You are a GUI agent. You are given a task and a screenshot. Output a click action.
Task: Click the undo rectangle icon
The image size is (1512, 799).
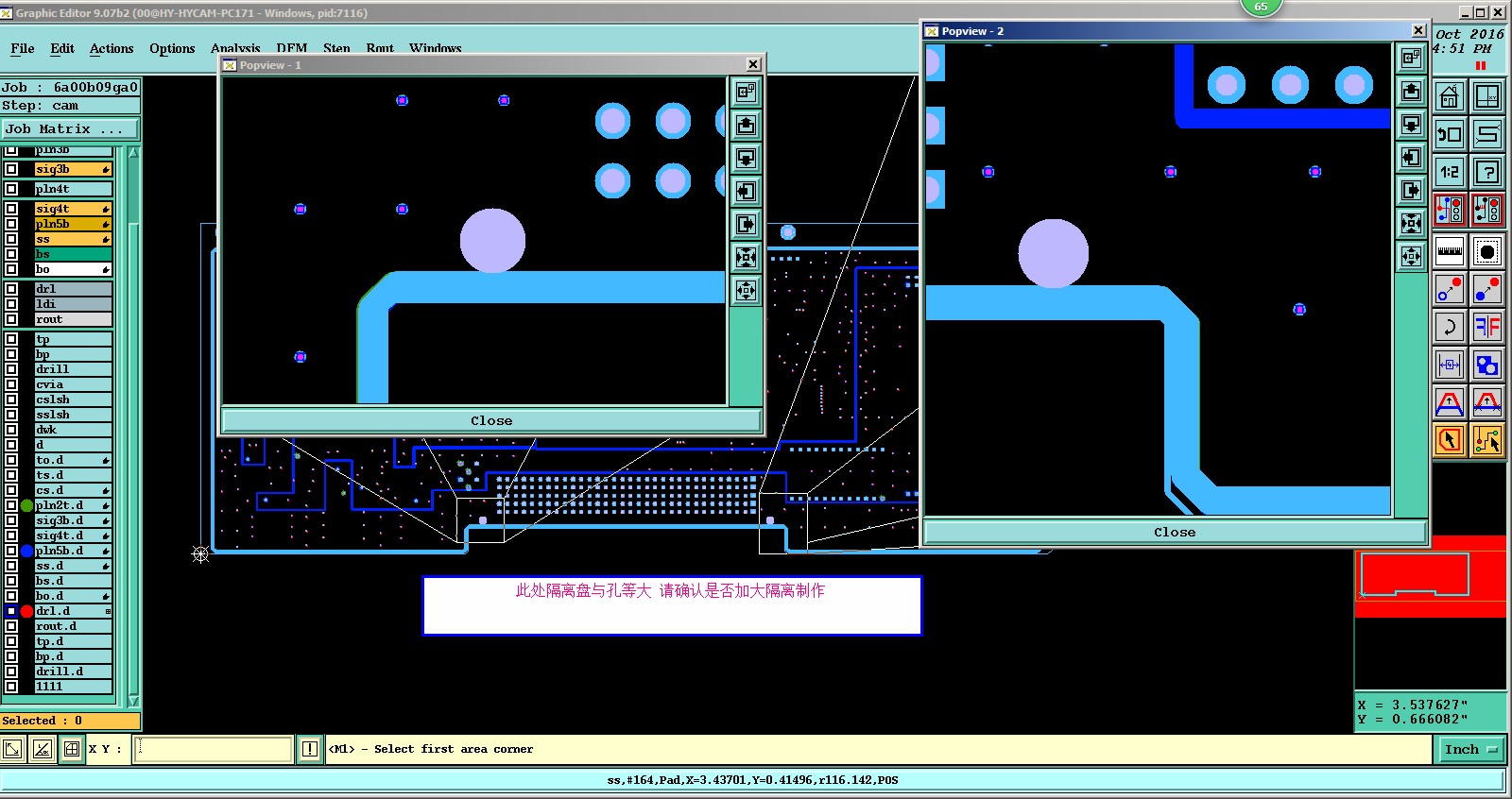pyautogui.click(x=1449, y=134)
